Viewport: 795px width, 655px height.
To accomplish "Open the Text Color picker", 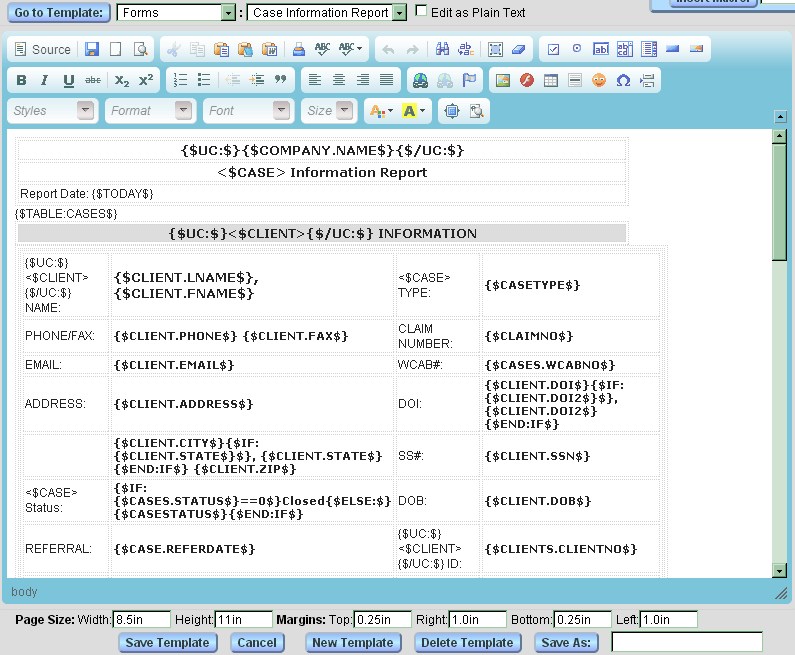I will 381,111.
